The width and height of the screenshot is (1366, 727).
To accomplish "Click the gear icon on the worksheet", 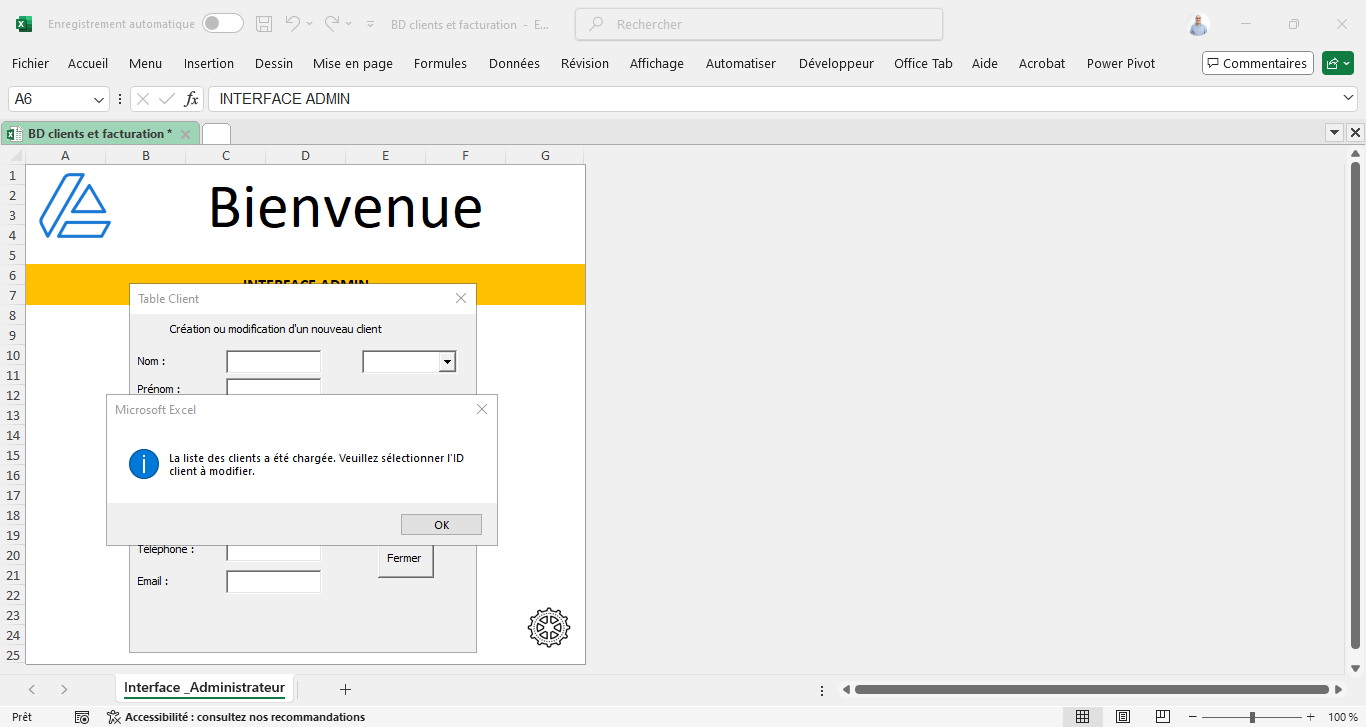I will [x=548, y=627].
